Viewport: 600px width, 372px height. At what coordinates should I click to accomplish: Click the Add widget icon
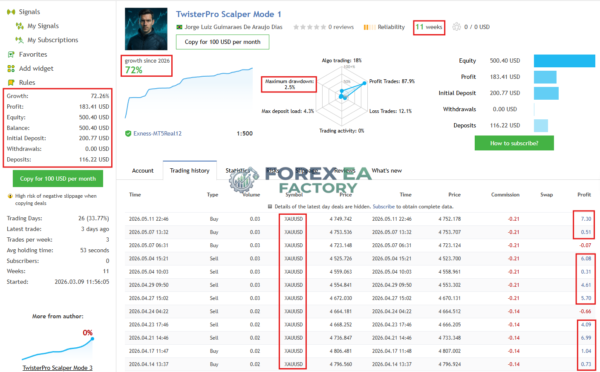[x=11, y=69]
